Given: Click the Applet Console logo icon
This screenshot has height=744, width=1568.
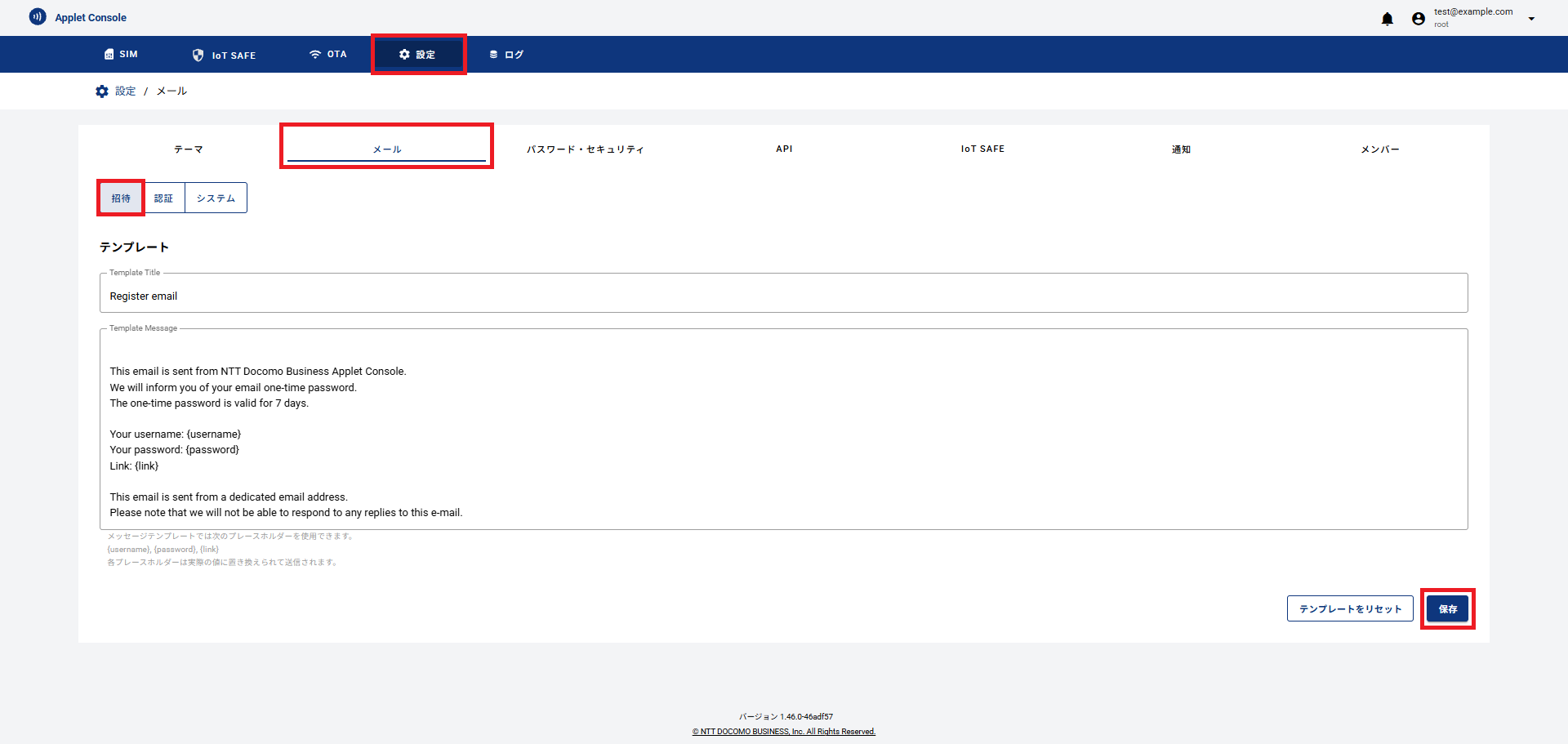Looking at the screenshot, I should click(x=38, y=17).
